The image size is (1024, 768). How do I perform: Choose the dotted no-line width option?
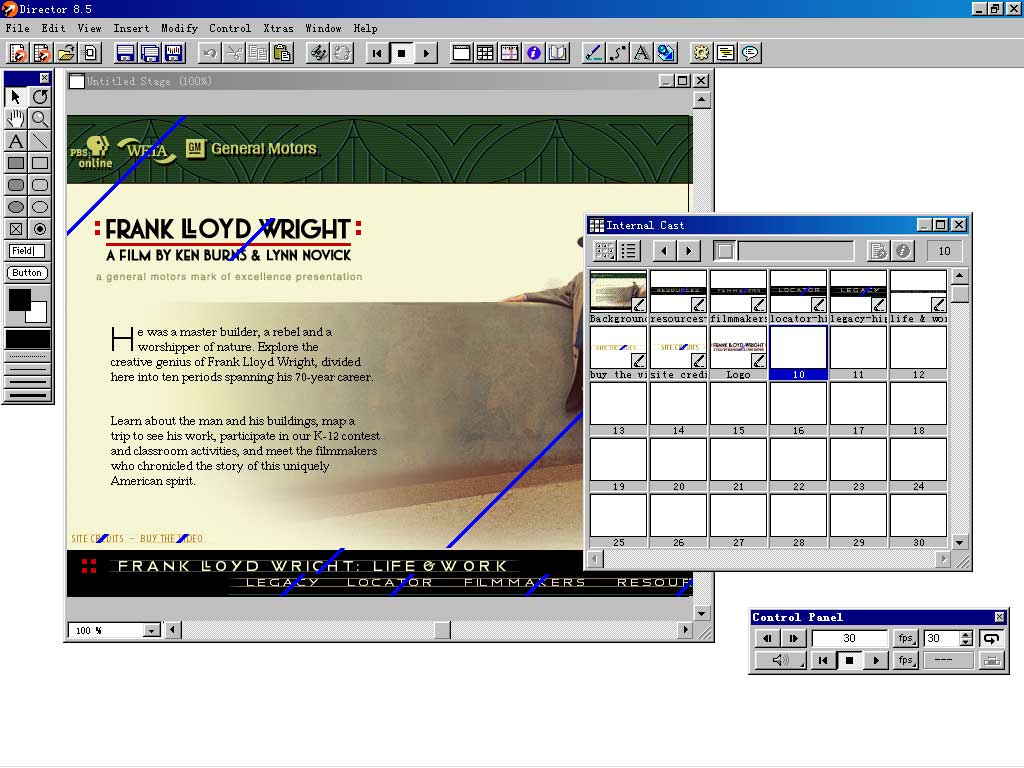point(27,357)
